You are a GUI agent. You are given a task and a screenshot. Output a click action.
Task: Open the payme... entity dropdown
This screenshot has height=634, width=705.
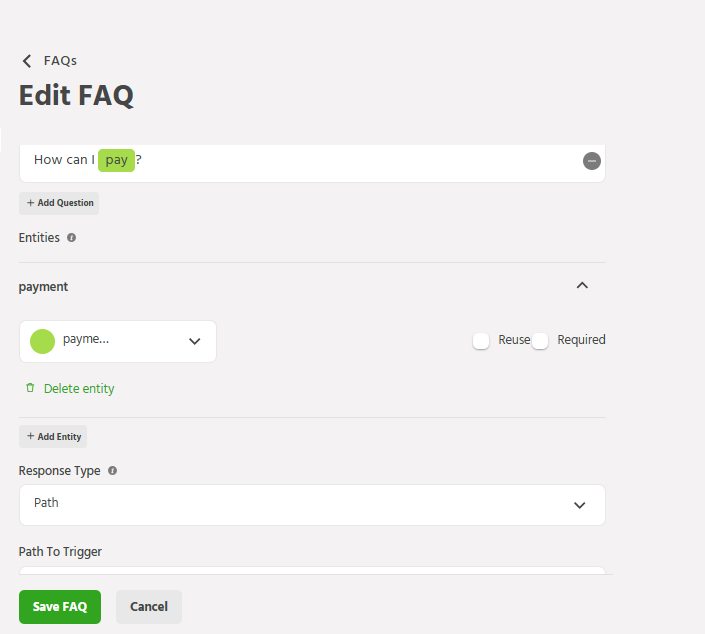[194, 341]
